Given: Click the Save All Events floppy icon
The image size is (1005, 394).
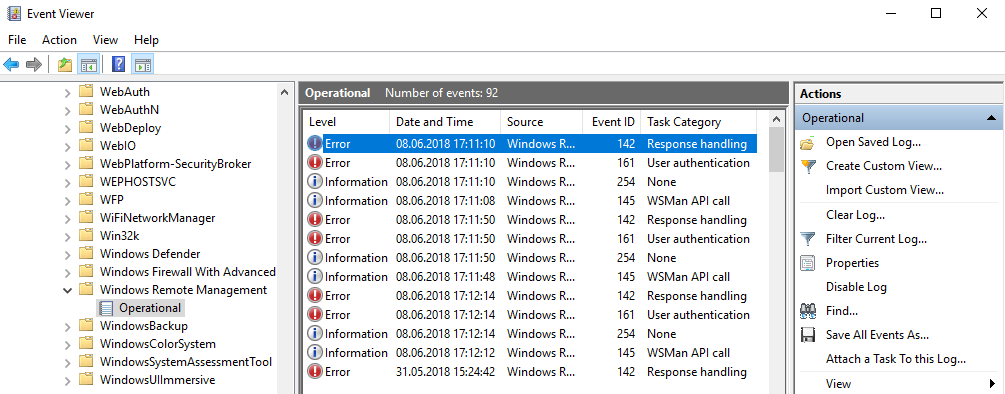Looking at the screenshot, I should tap(808, 335).
